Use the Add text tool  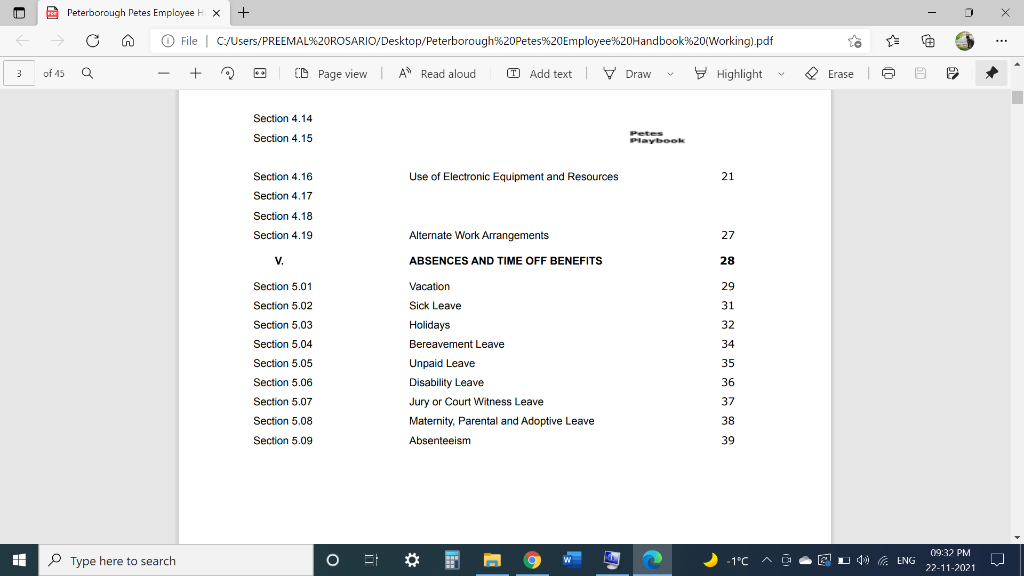539,72
